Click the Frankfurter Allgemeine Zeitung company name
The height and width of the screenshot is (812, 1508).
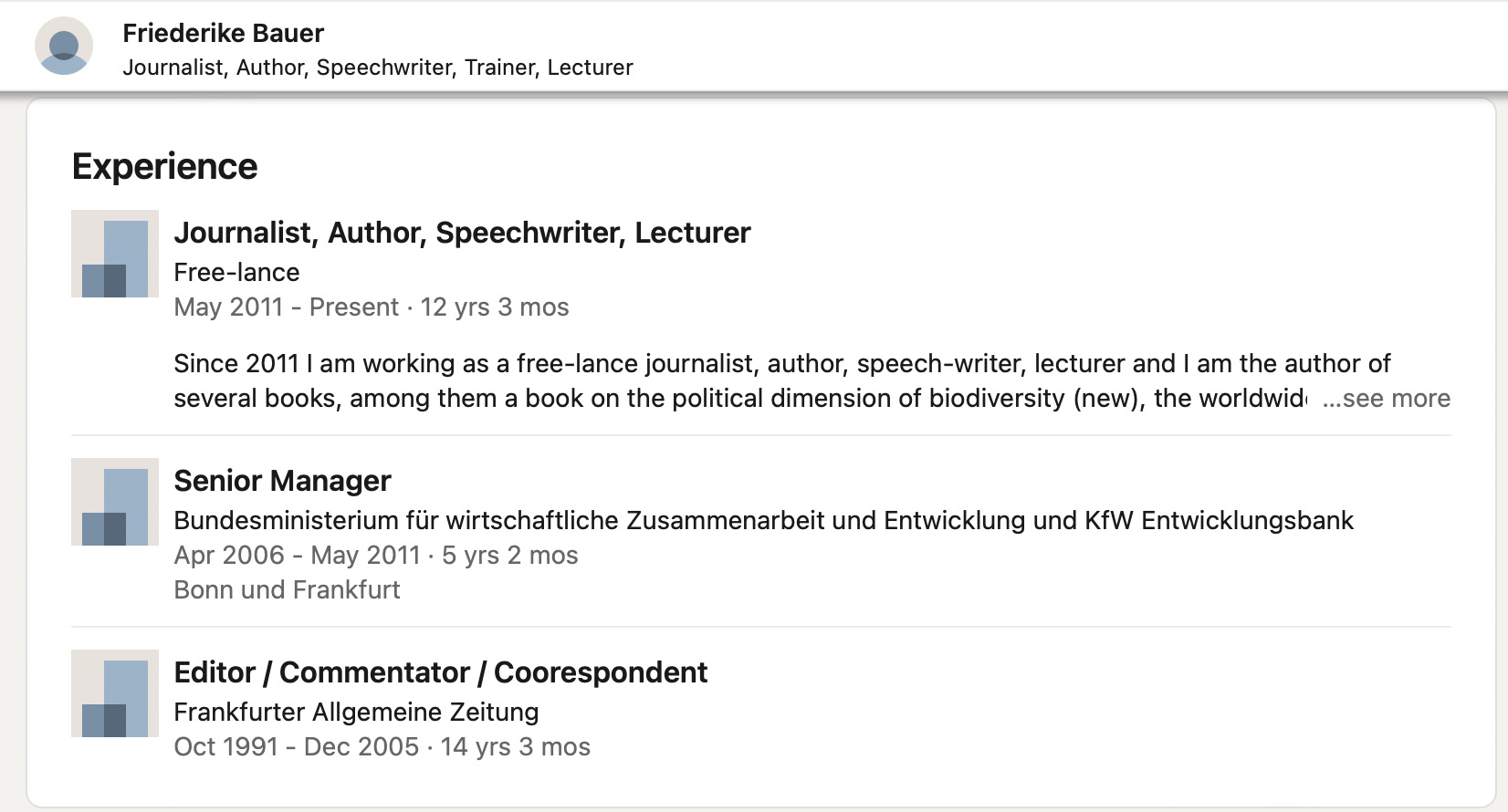pos(356,712)
